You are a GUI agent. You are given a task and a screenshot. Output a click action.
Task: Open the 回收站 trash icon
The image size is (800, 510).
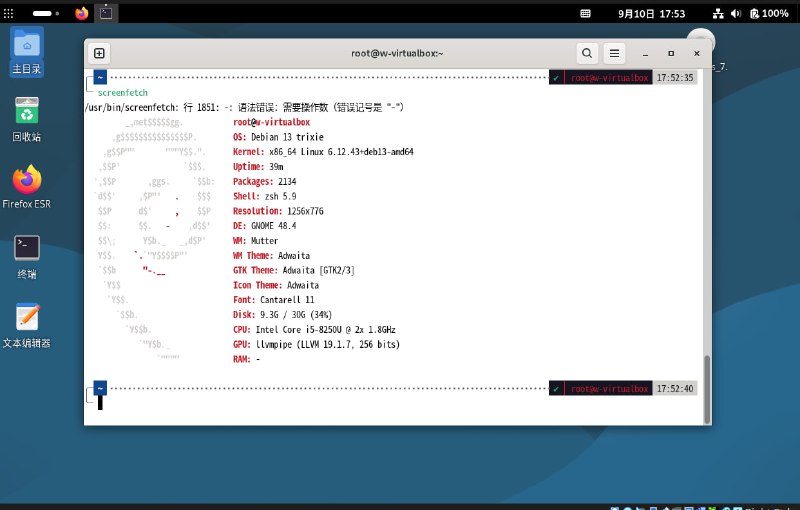27,119
